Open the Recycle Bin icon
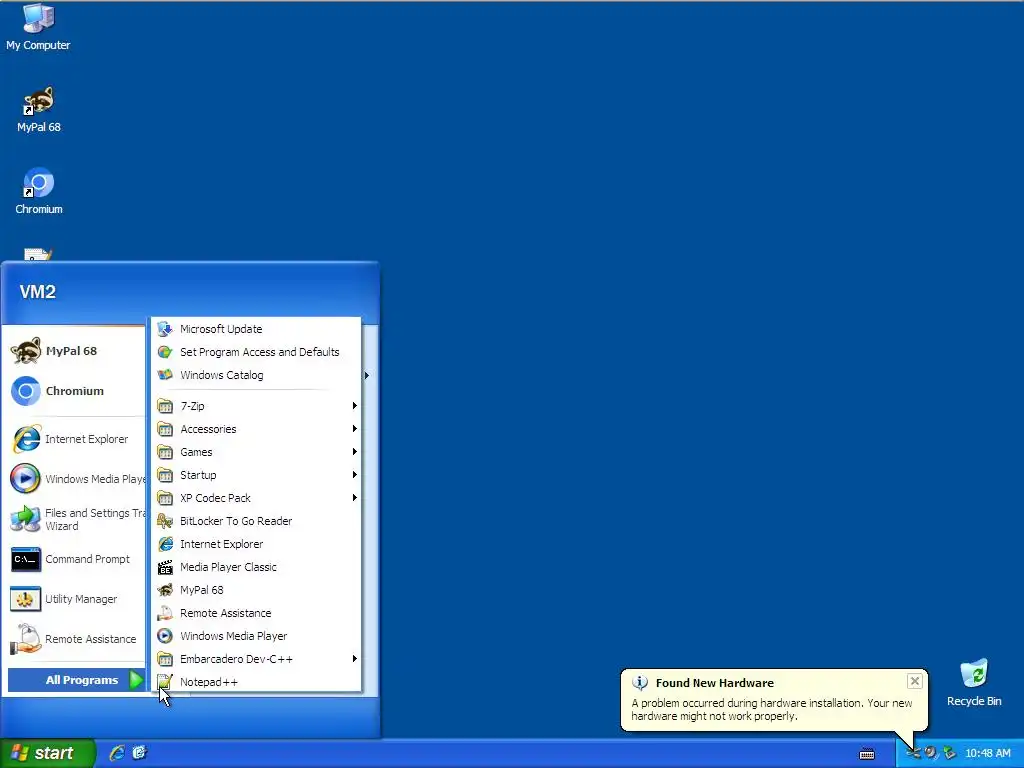Screen dimensions: 1024x768 click(974, 683)
